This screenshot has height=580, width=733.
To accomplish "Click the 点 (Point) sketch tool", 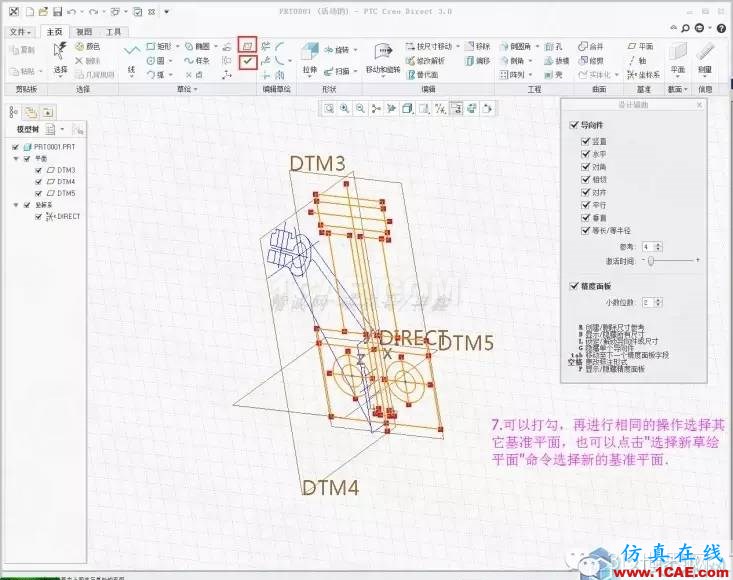I will click(x=194, y=74).
